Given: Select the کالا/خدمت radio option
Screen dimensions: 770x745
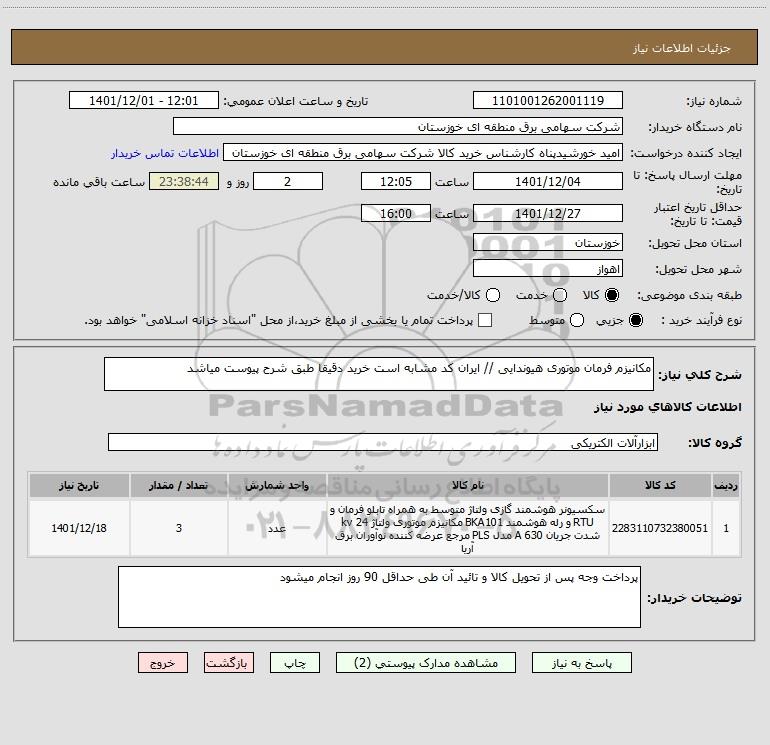Looking at the screenshot, I should click(x=493, y=295).
